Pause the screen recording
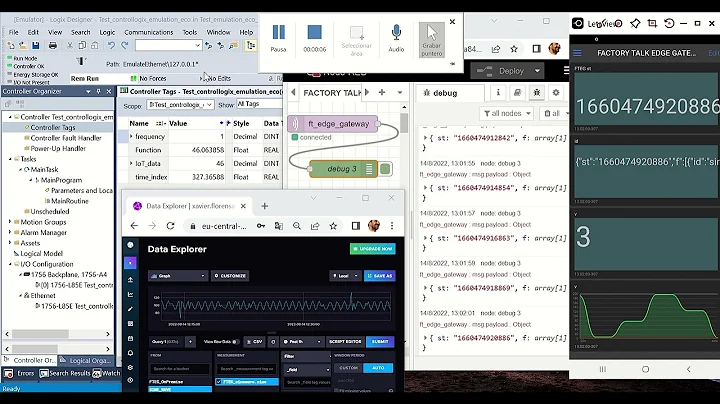 tap(278, 38)
